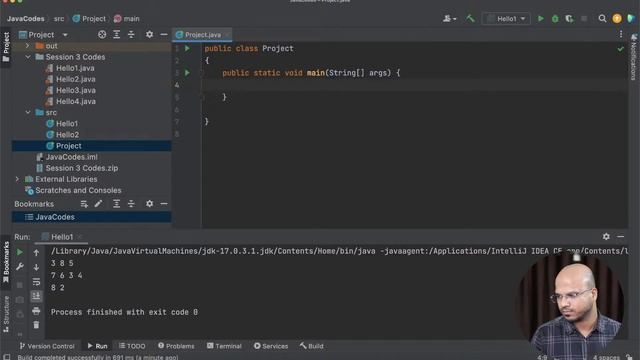Select Hello2.java file

pyautogui.click(x=76, y=79)
